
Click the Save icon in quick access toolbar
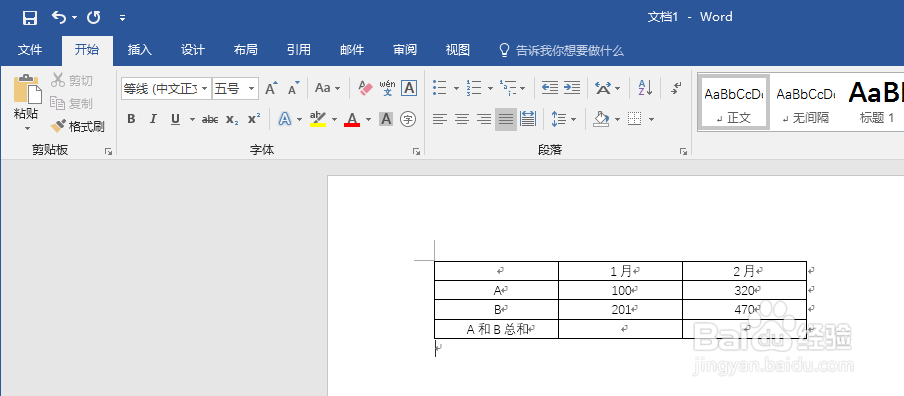tap(29, 18)
